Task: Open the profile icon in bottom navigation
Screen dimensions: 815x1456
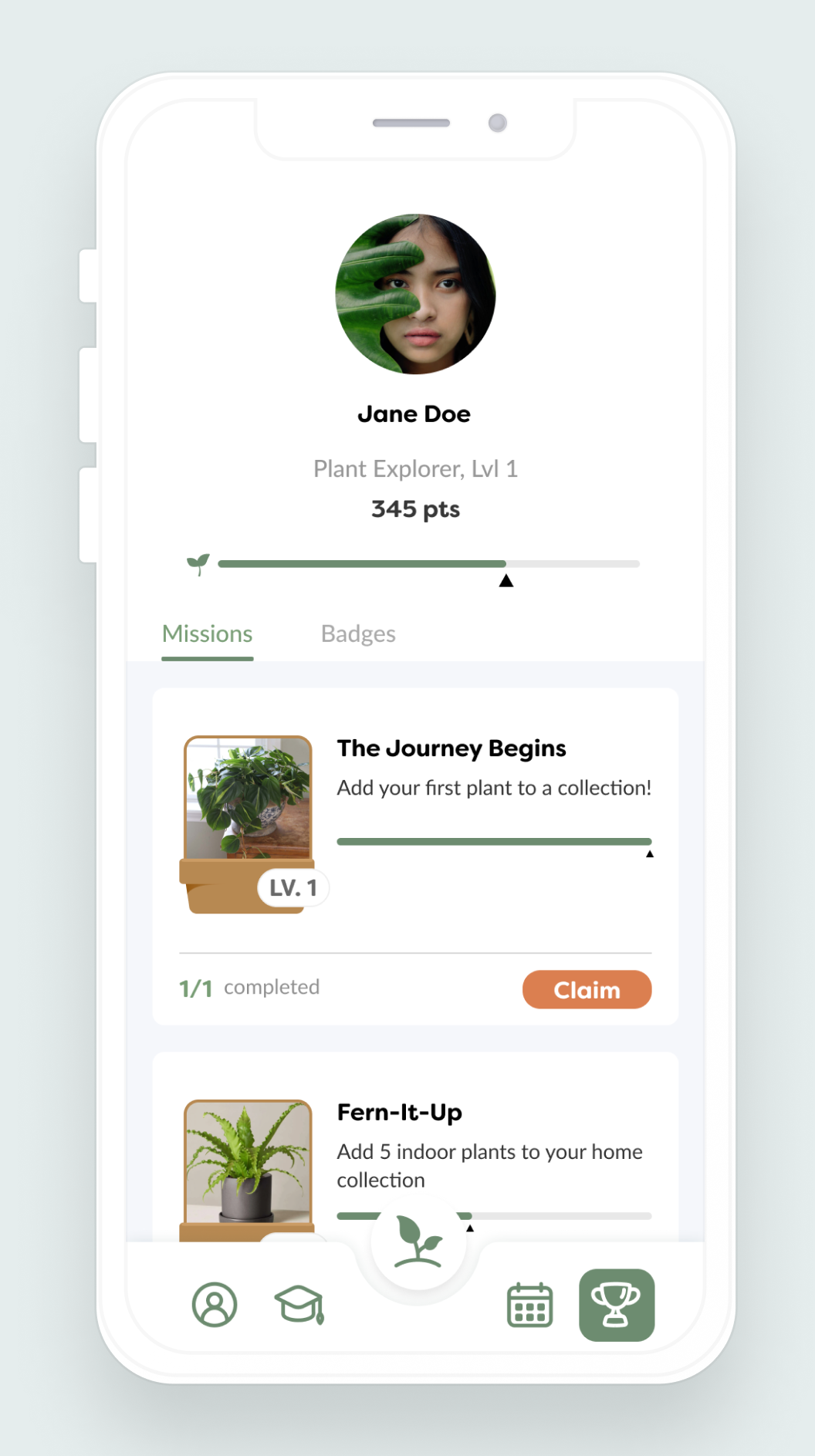Action: (215, 1305)
